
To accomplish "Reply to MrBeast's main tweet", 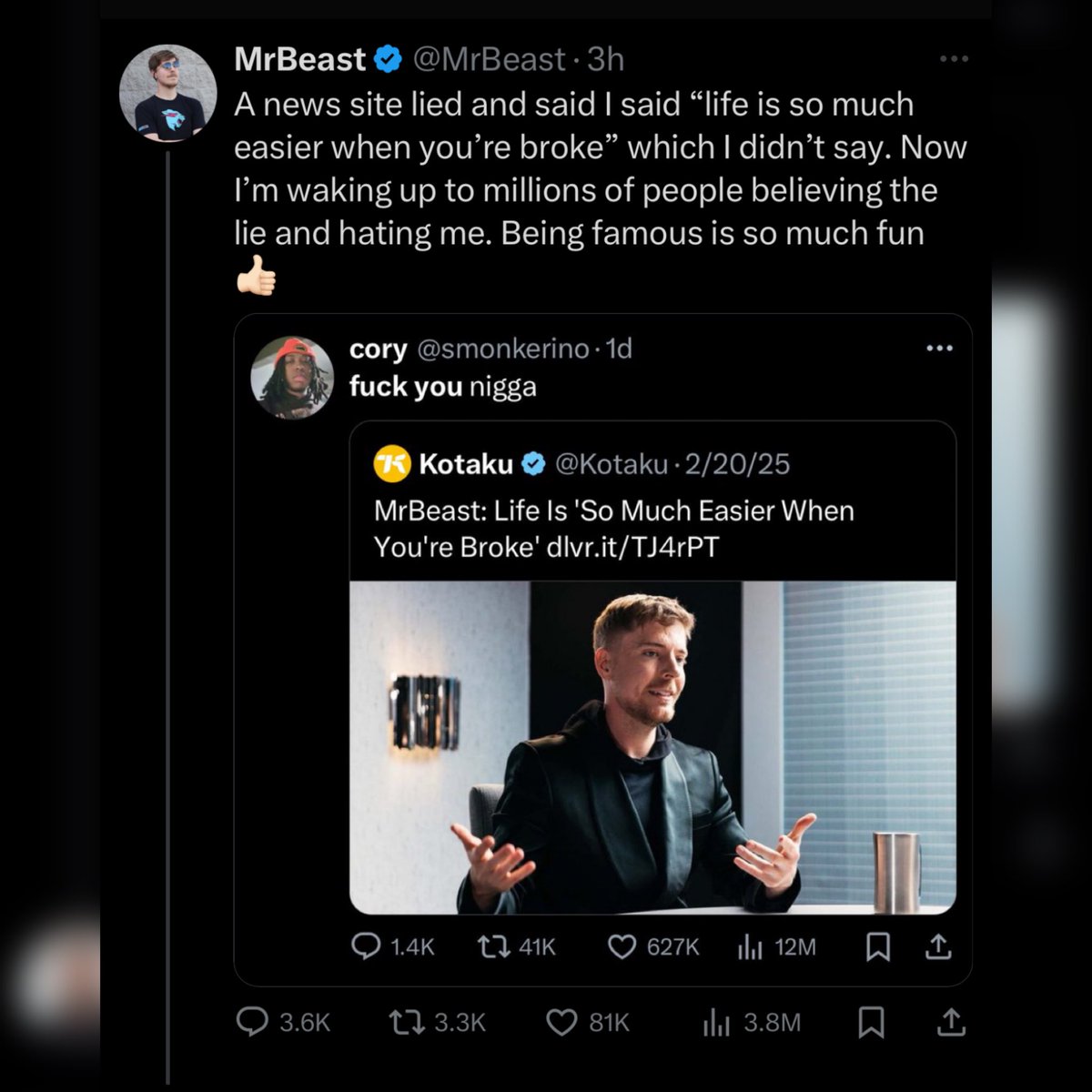I will click(252, 1022).
